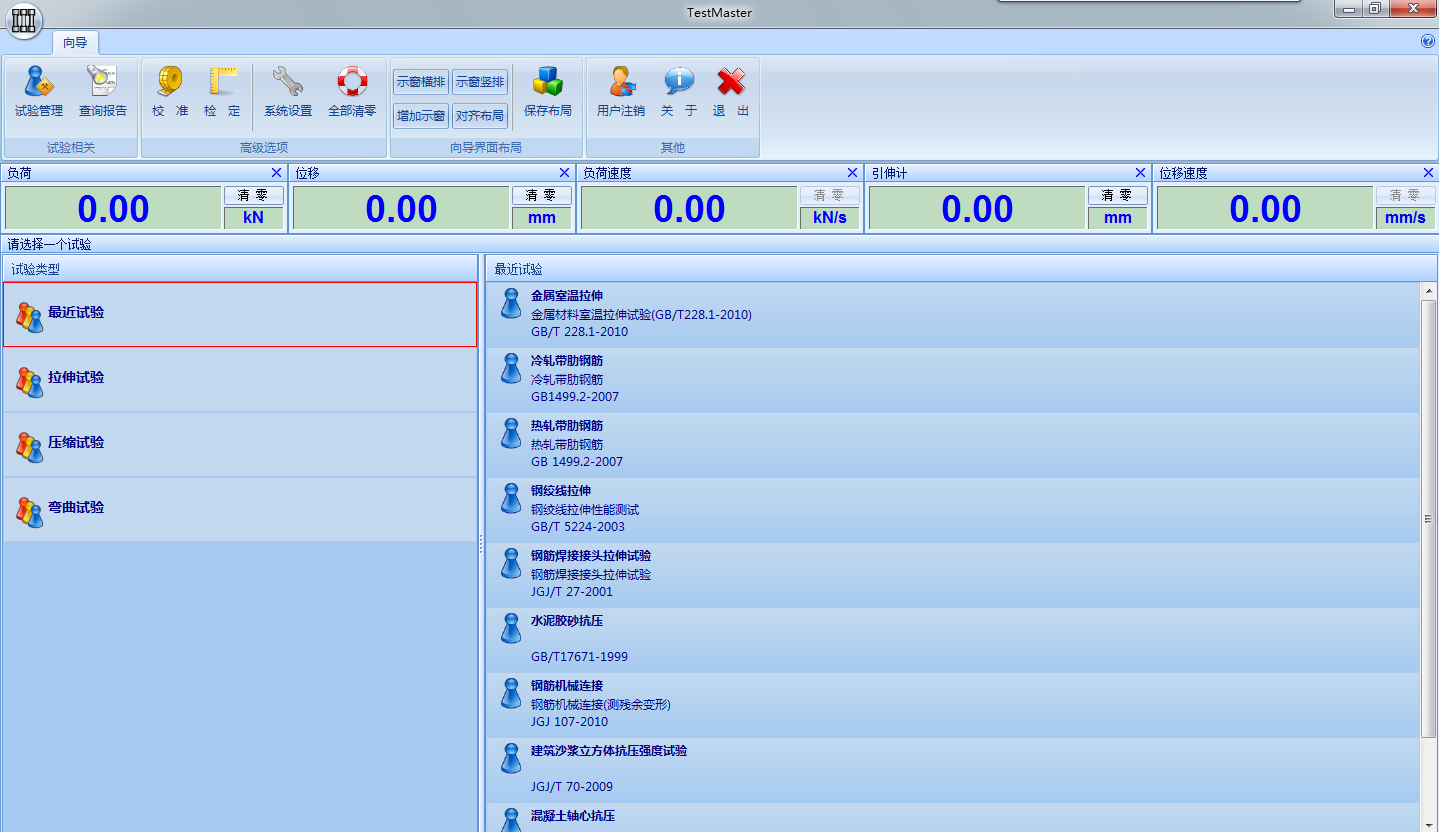Toggle 示窗横排 horizontal window layout

point(420,81)
